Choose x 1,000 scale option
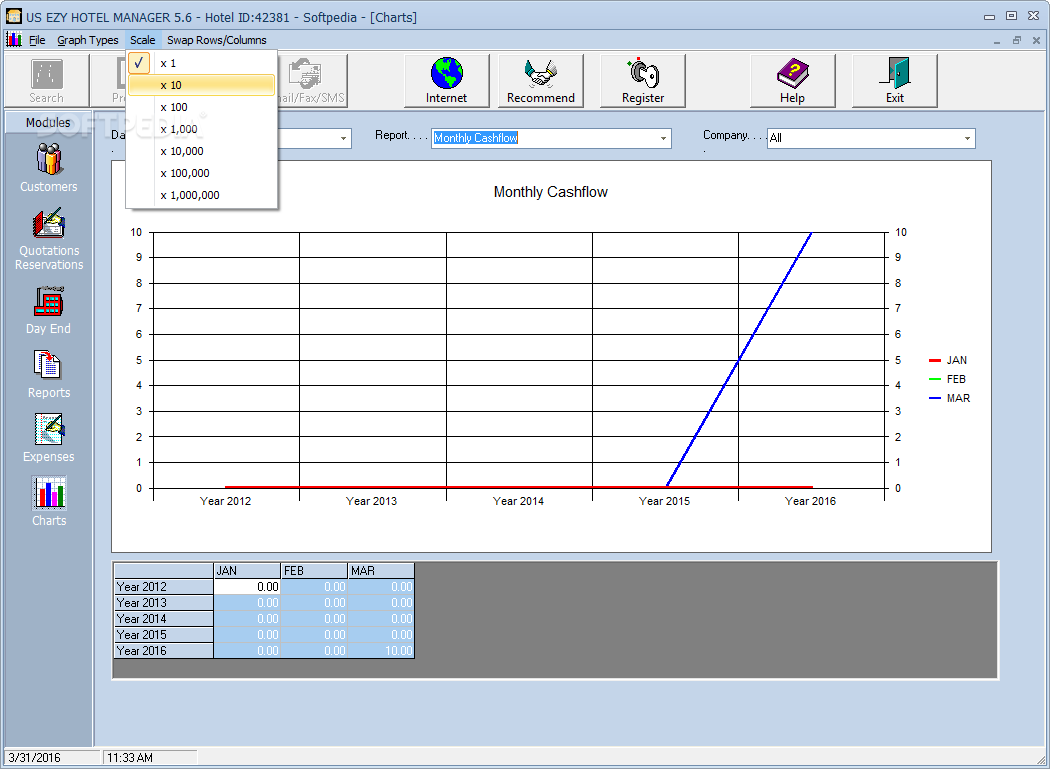The image size is (1050, 769). tap(201, 129)
